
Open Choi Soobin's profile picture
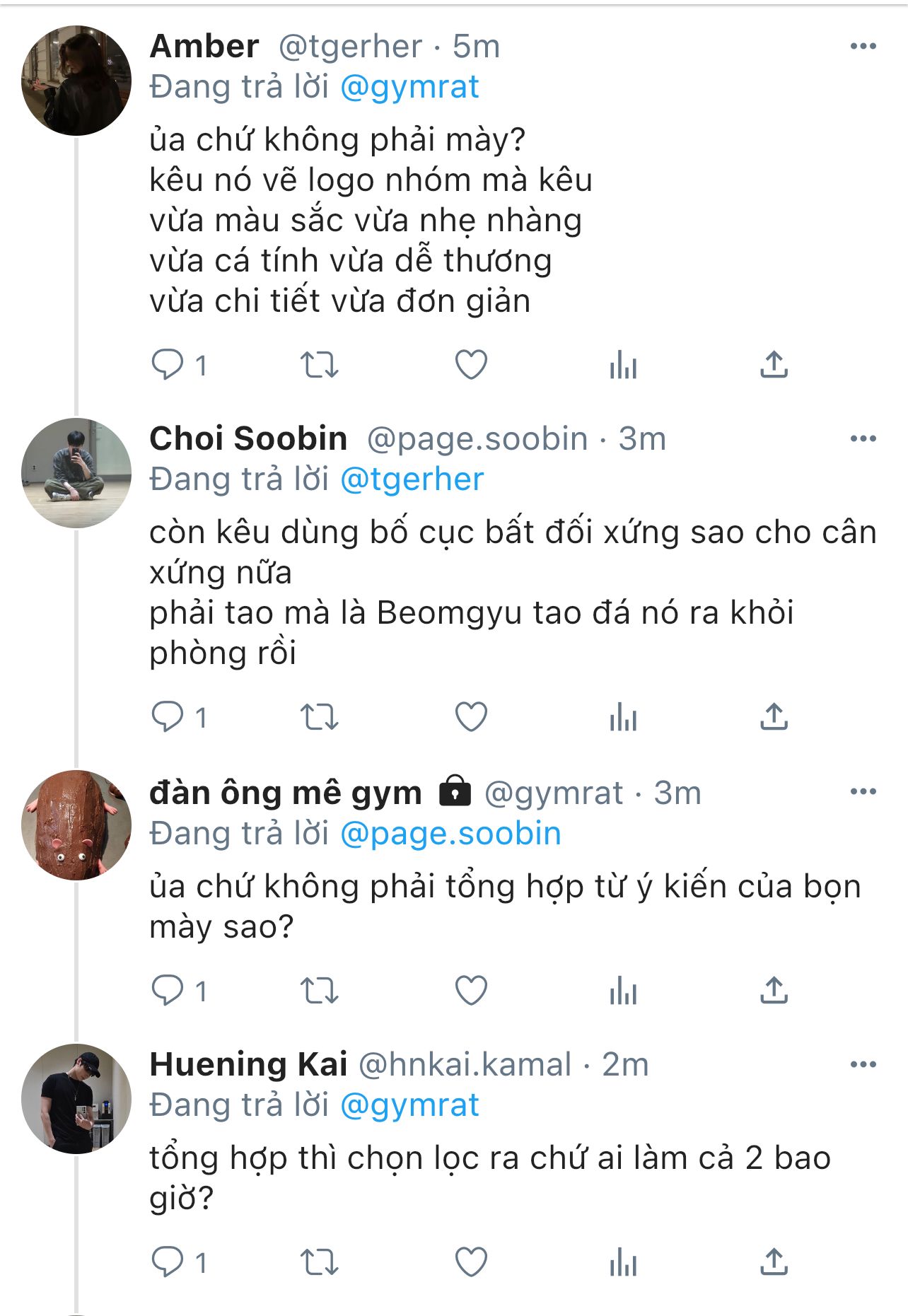[x=76, y=473]
